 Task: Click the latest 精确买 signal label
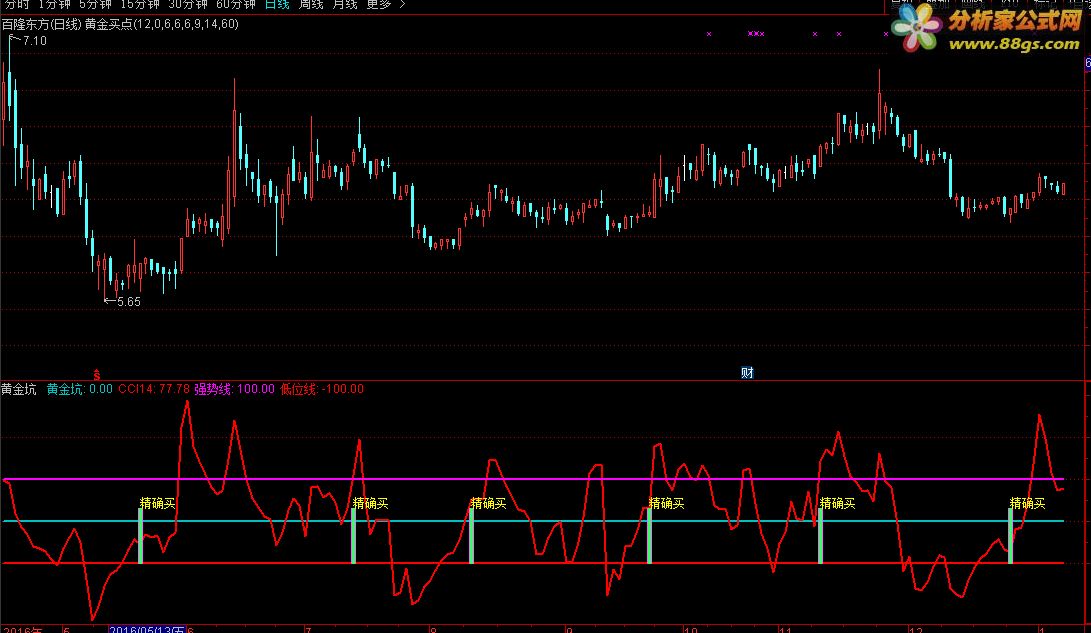(x=1027, y=503)
